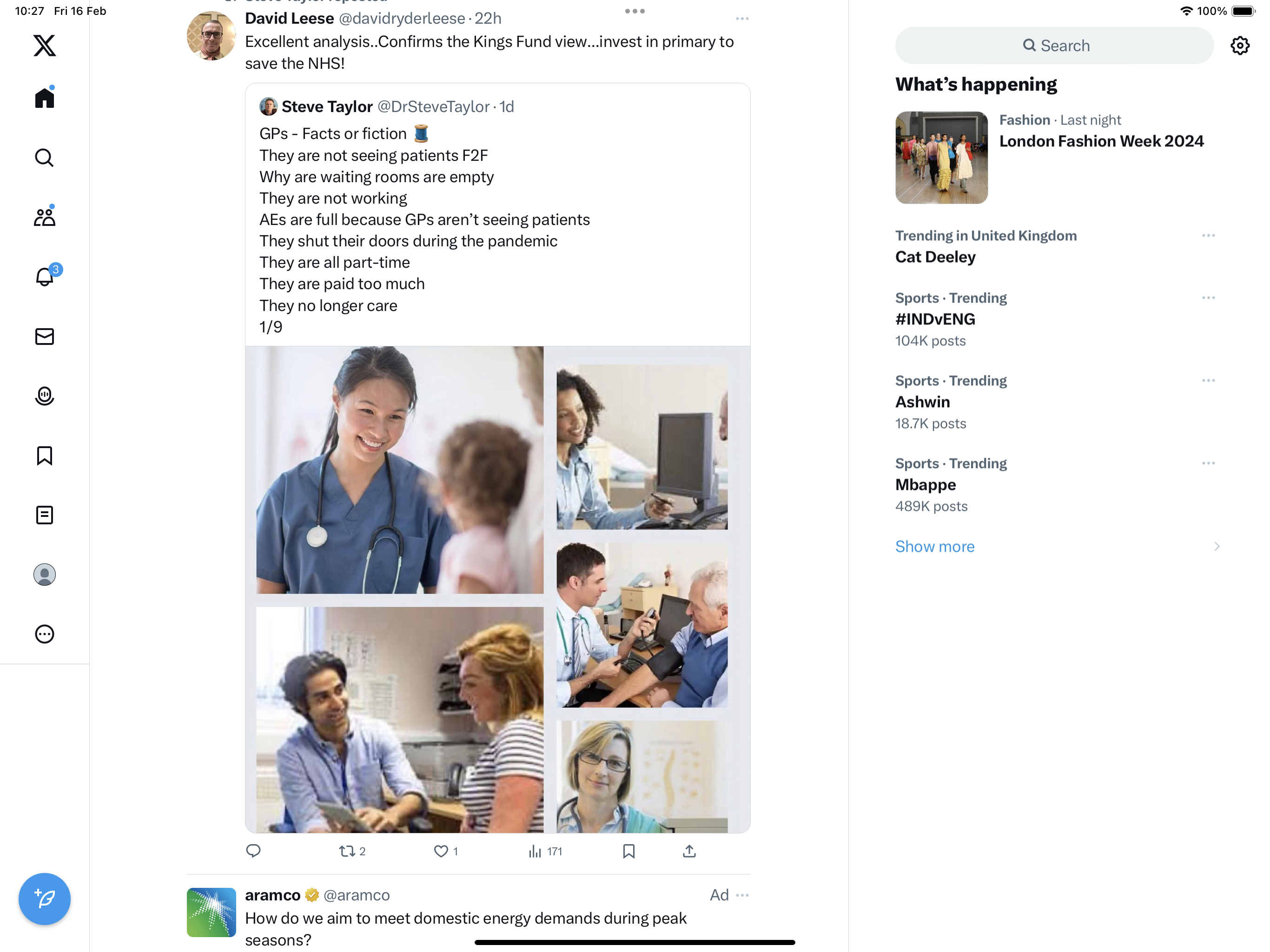Open more options for David Leese's post
This screenshot has width=1270, height=952.
tap(742, 19)
